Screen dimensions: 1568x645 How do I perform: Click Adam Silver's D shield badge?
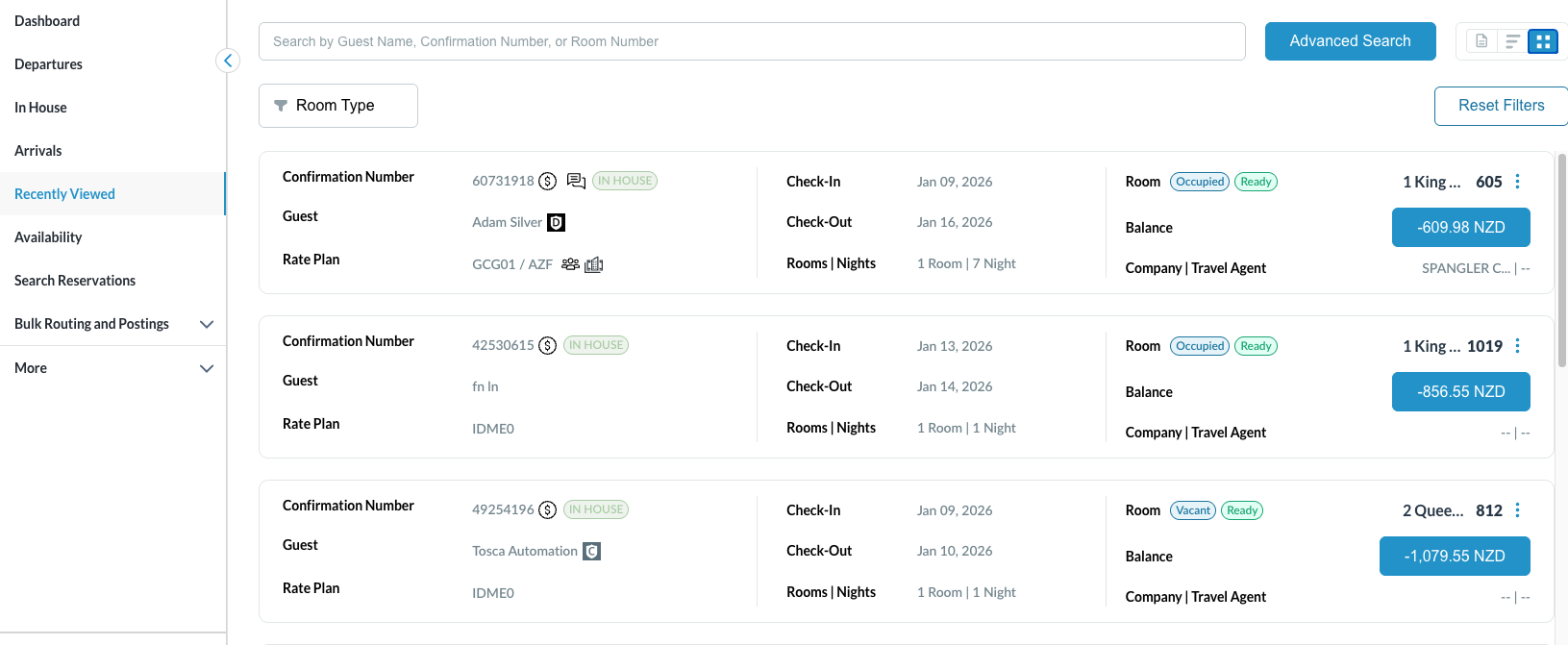pos(556,223)
